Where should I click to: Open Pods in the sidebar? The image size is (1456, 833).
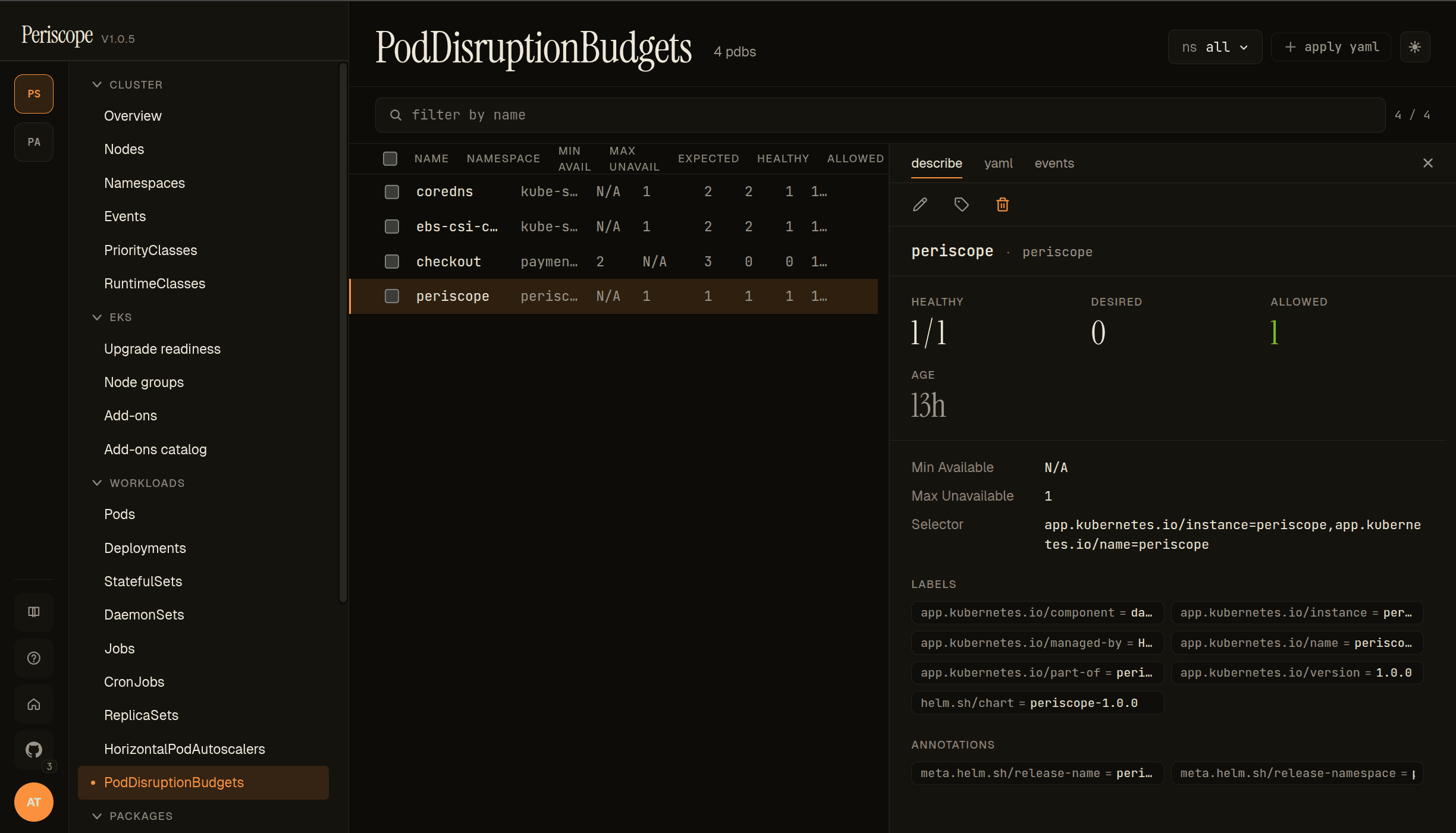(203, 514)
